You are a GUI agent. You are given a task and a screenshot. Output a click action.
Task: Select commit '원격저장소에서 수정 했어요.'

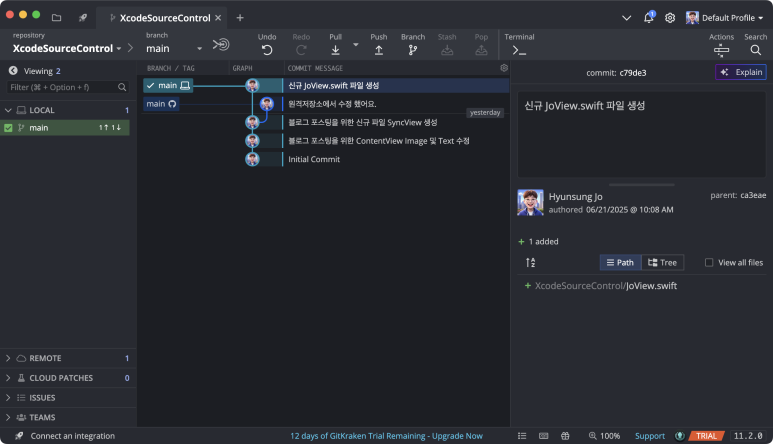[x=396, y=104]
